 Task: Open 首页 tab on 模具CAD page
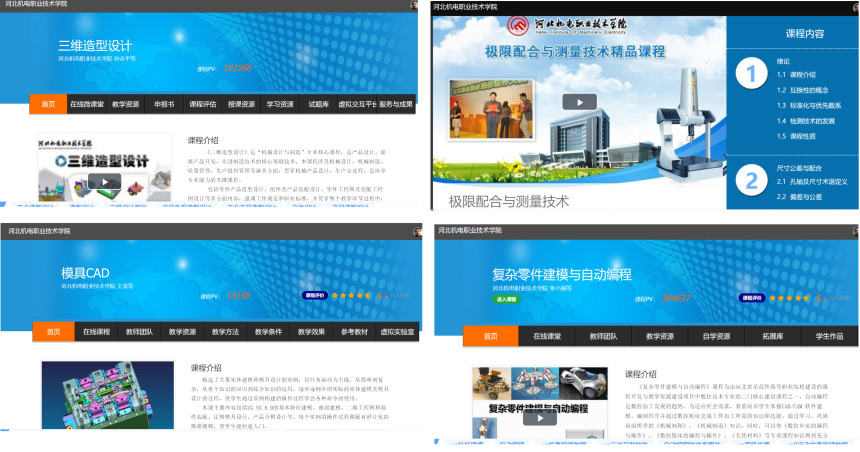(x=53, y=332)
